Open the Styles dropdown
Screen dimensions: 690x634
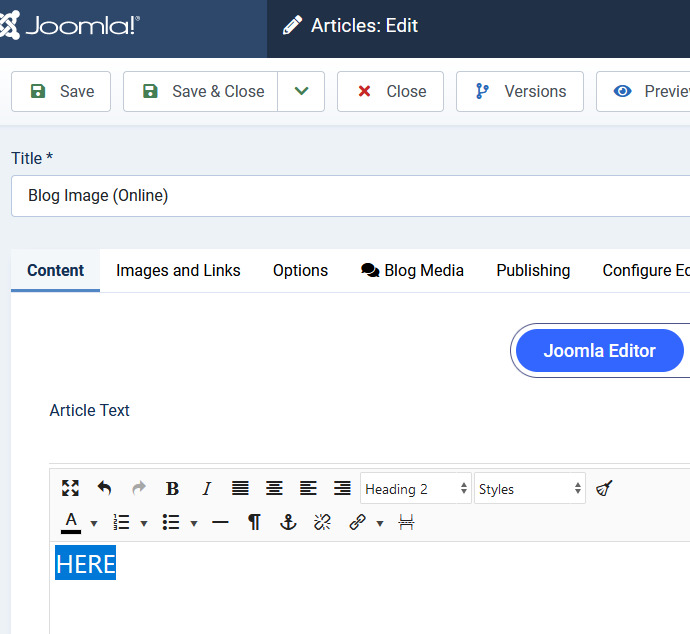529,488
